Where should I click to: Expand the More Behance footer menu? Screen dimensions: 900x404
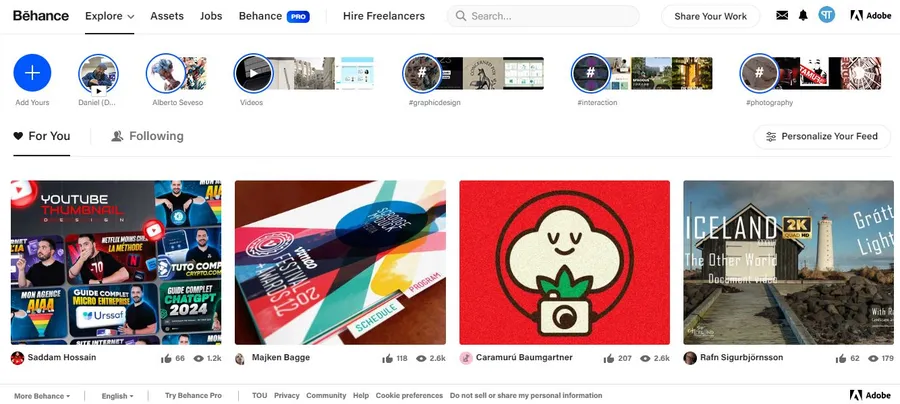42,396
